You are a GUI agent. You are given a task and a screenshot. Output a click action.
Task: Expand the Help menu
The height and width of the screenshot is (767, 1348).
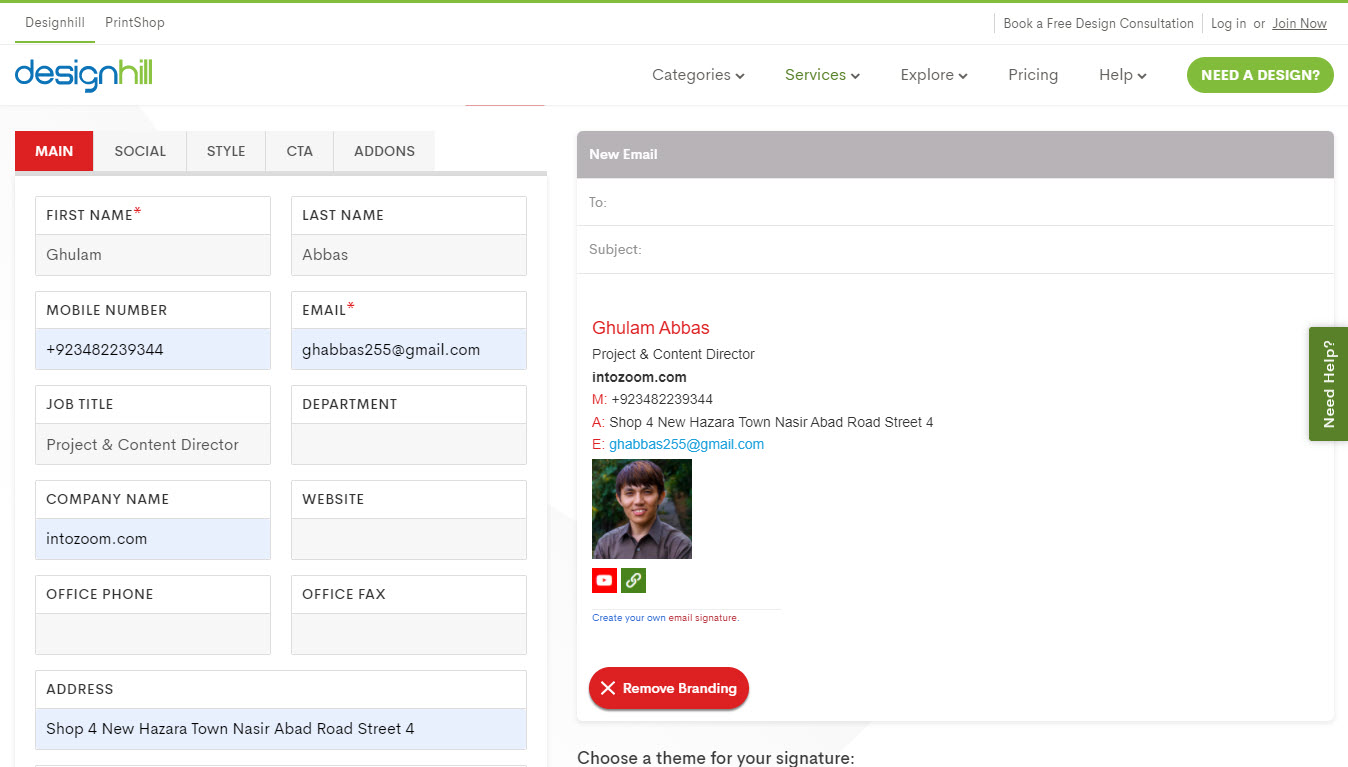1122,75
